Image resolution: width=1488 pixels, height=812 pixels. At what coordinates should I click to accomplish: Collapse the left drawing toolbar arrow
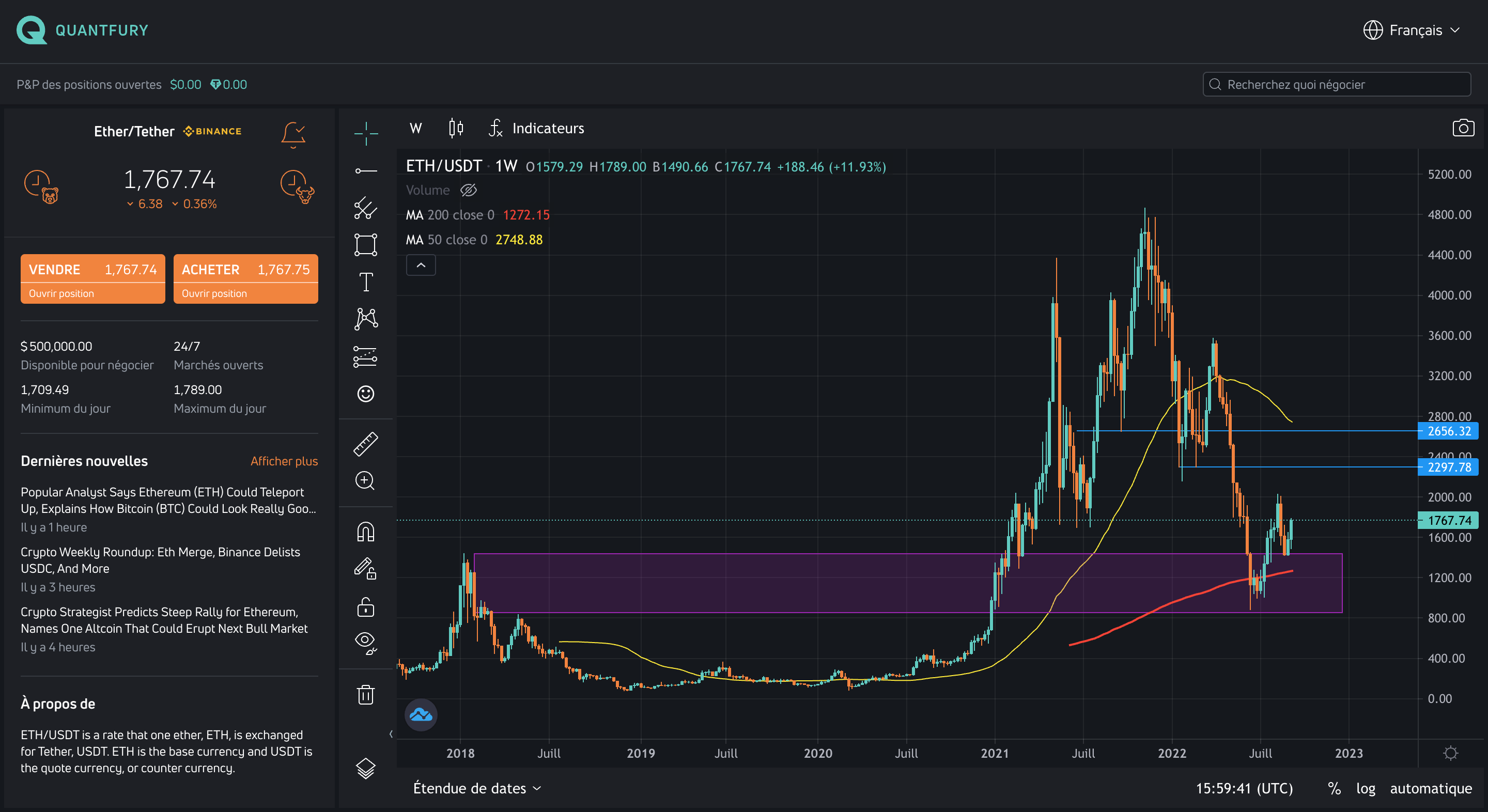click(391, 734)
